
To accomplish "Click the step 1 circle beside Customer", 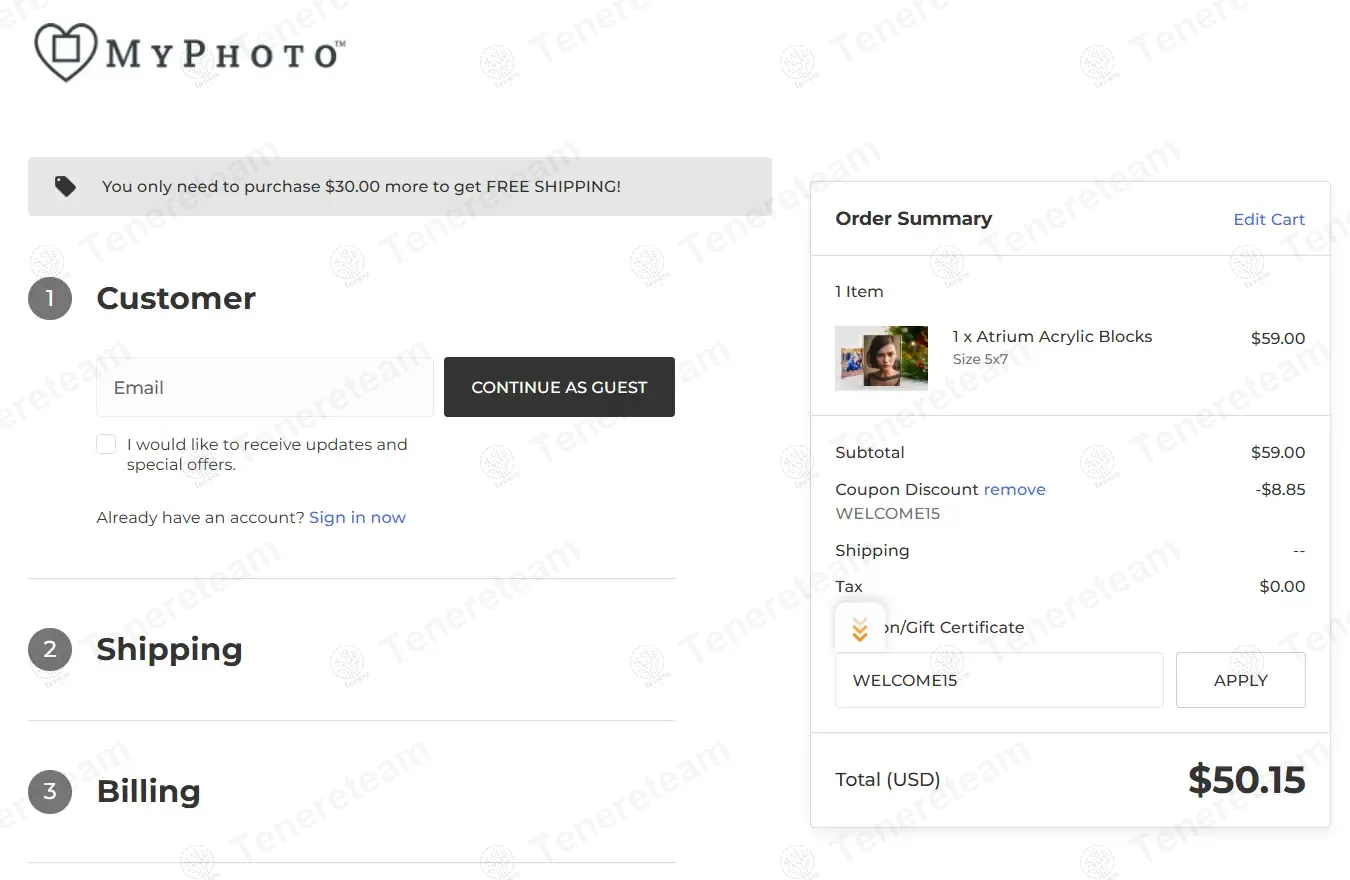I will pos(50,298).
